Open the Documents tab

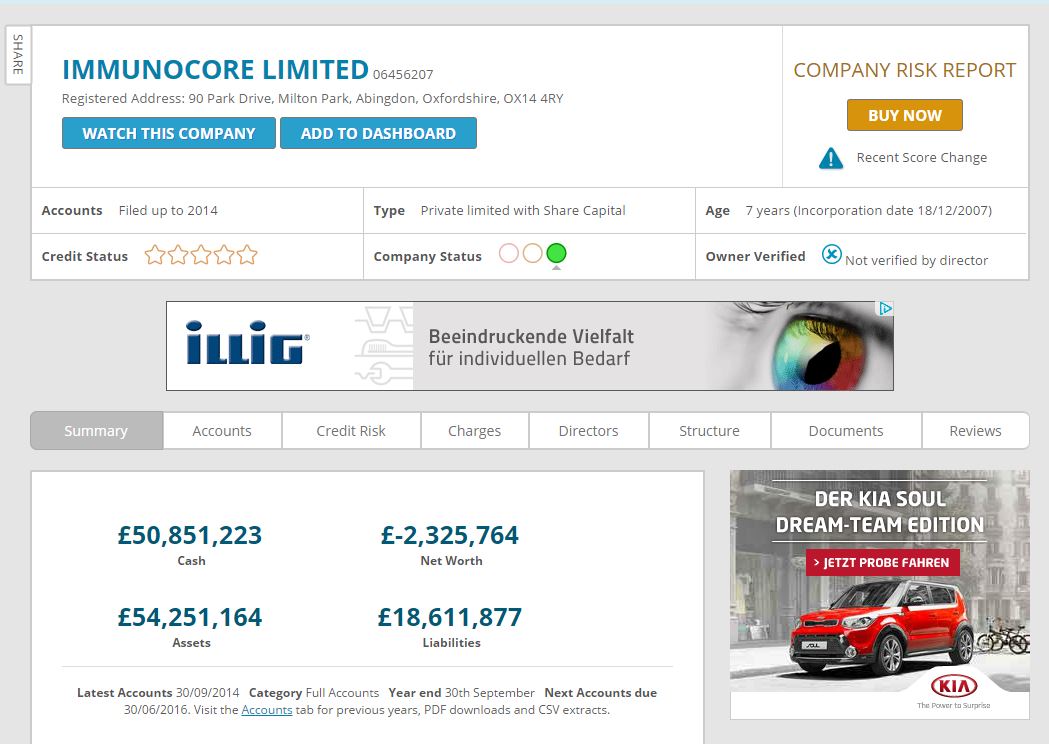846,431
